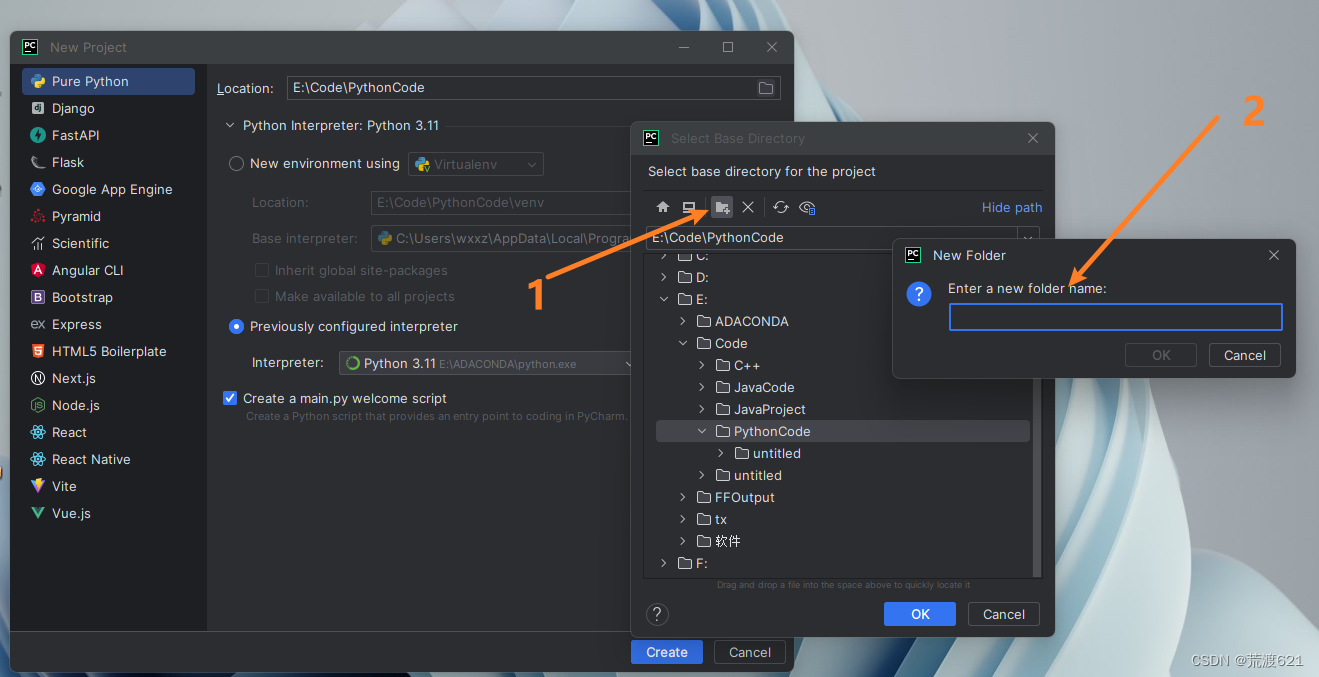Screen dimensions: 1319x677
Task: Collapse the Python Interpreter section
Action: click(x=230, y=126)
